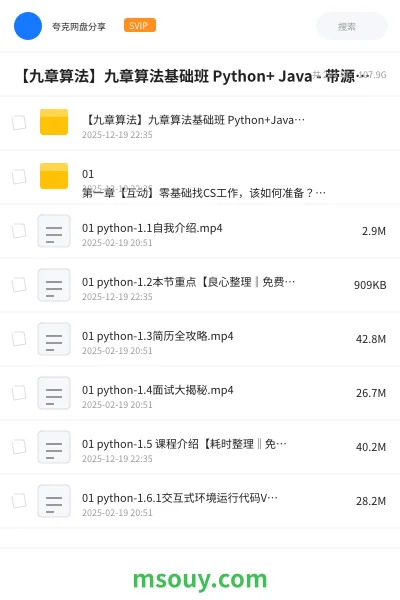The width and height of the screenshot is (400, 600).
Task: Click the 42.8M file size
Action: tap(371, 339)
